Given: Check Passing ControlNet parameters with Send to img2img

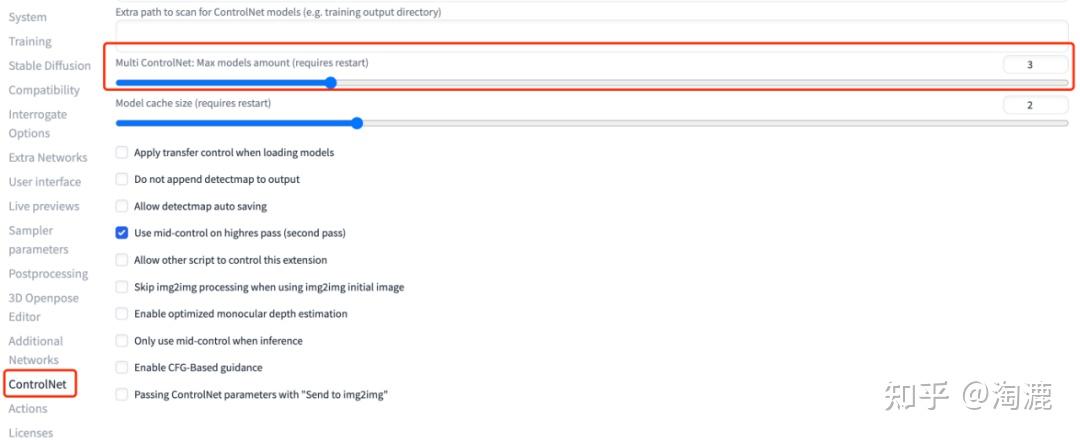Looking at the screenshot, I should click(x=122, y=395).
